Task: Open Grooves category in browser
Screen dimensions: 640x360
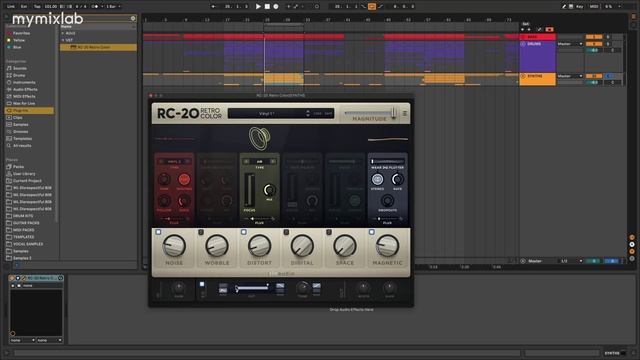Action: (20, 131)
